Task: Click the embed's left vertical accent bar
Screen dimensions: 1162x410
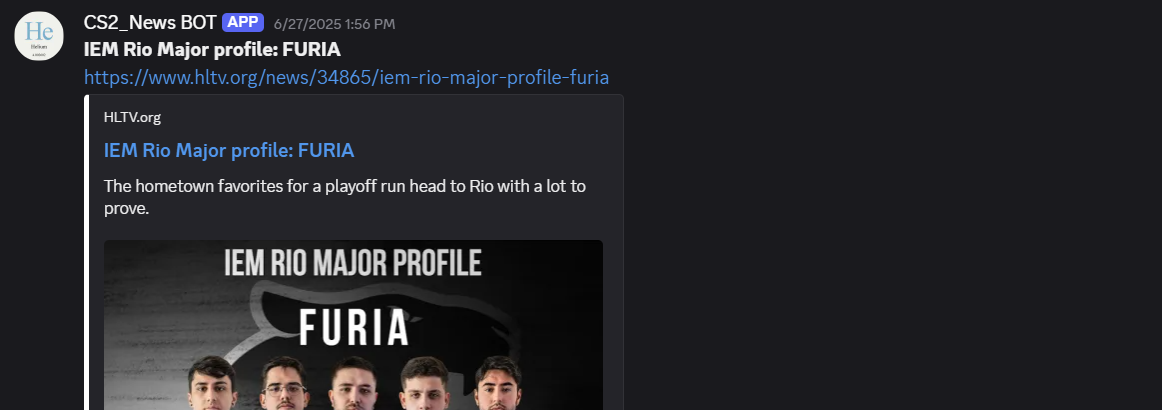Action: (87, 250)
